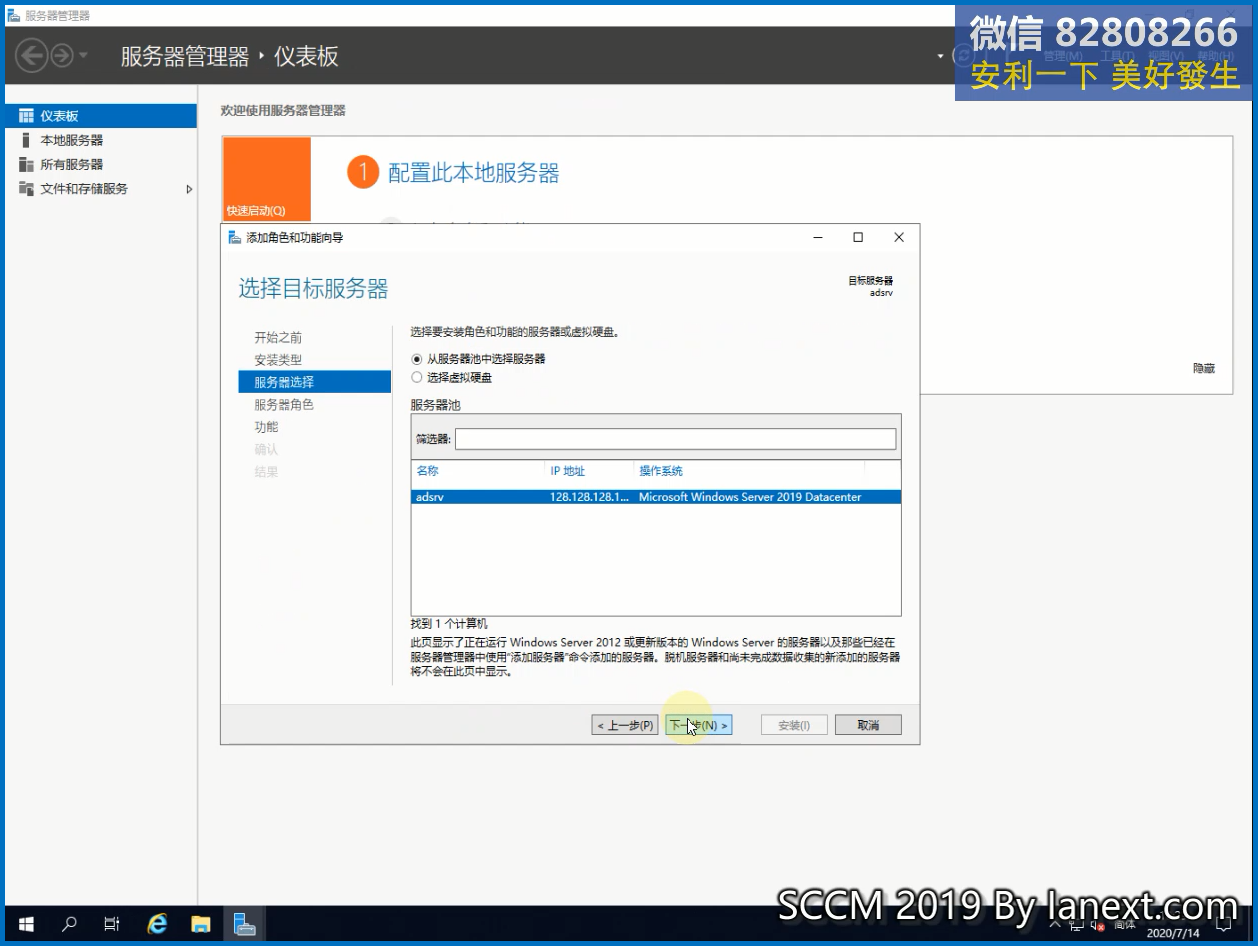
Task: Maximize the 添加角色和功能向导 window
Action: tap(858, 237)
